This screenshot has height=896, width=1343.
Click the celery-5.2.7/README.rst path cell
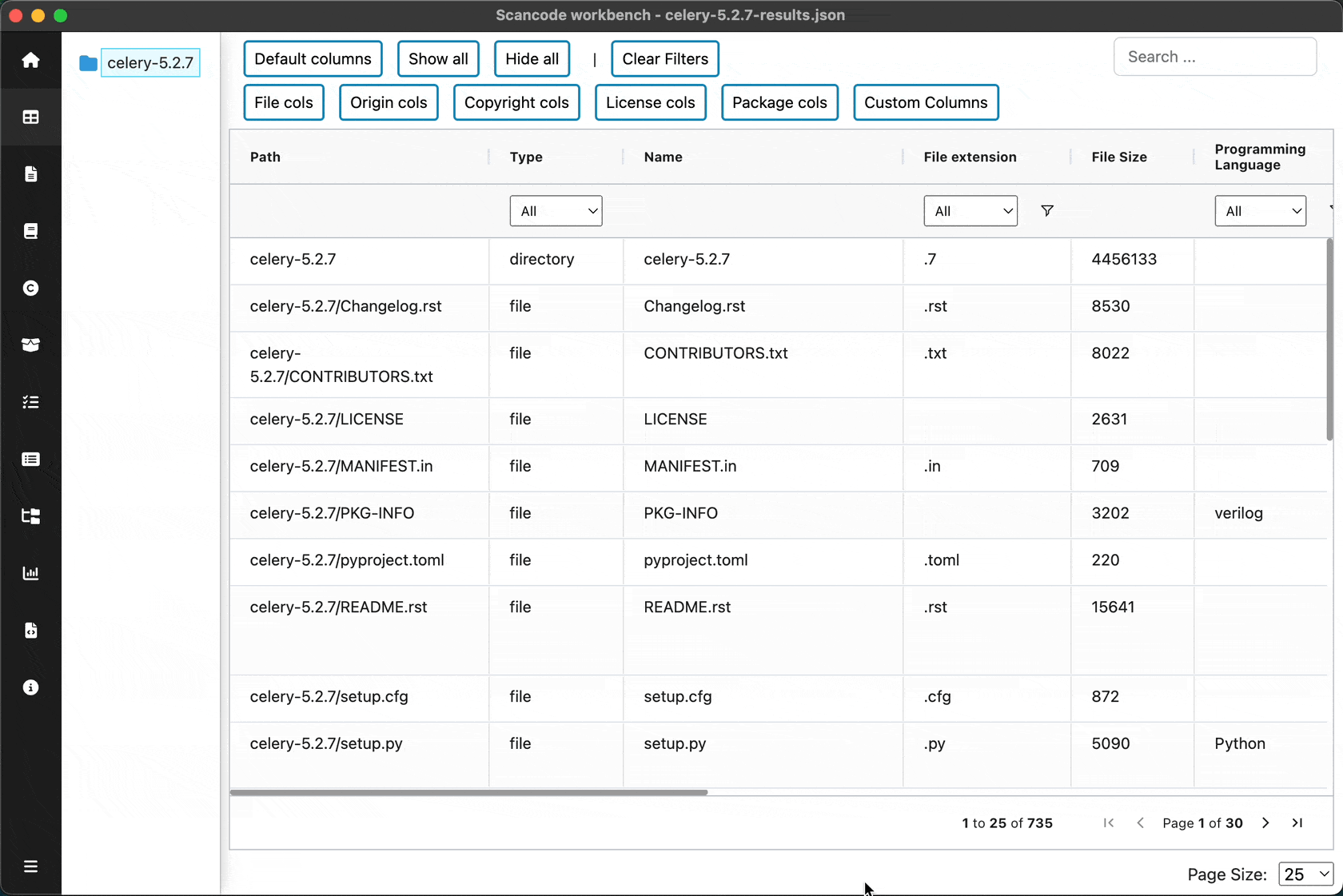coord(359,631)
